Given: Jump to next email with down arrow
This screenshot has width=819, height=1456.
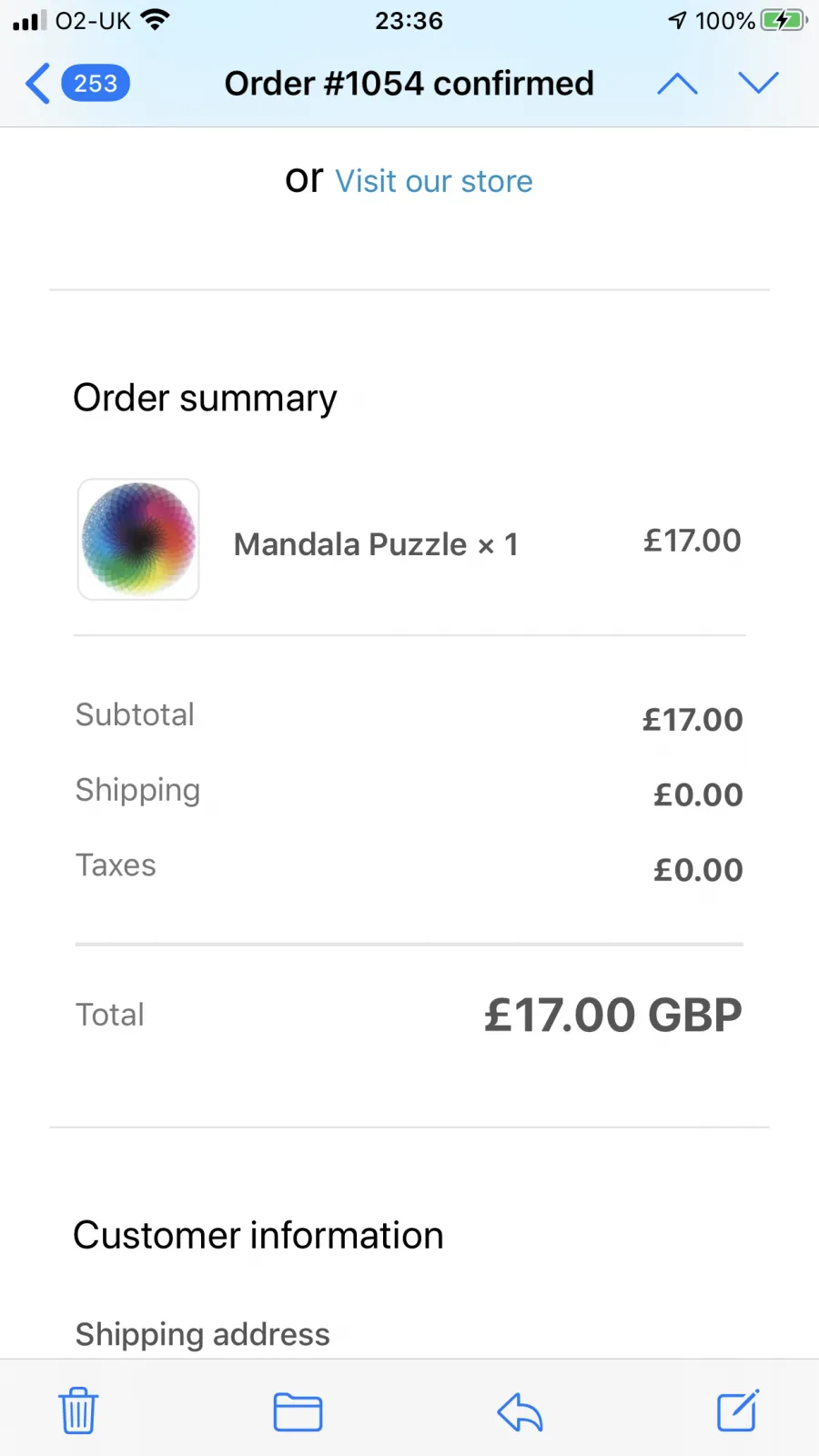Looking at the screenshot, I should (758, 83).
